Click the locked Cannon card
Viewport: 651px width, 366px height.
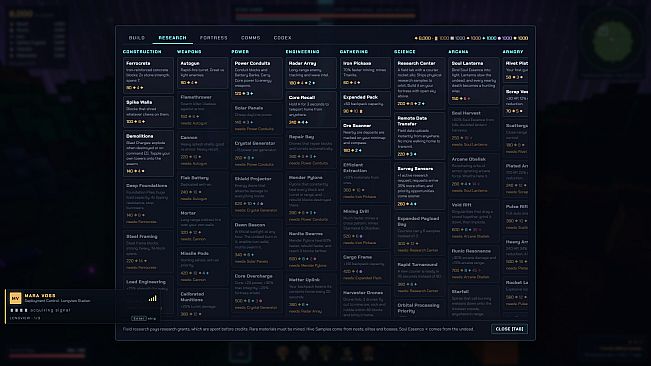coord(203,151)
